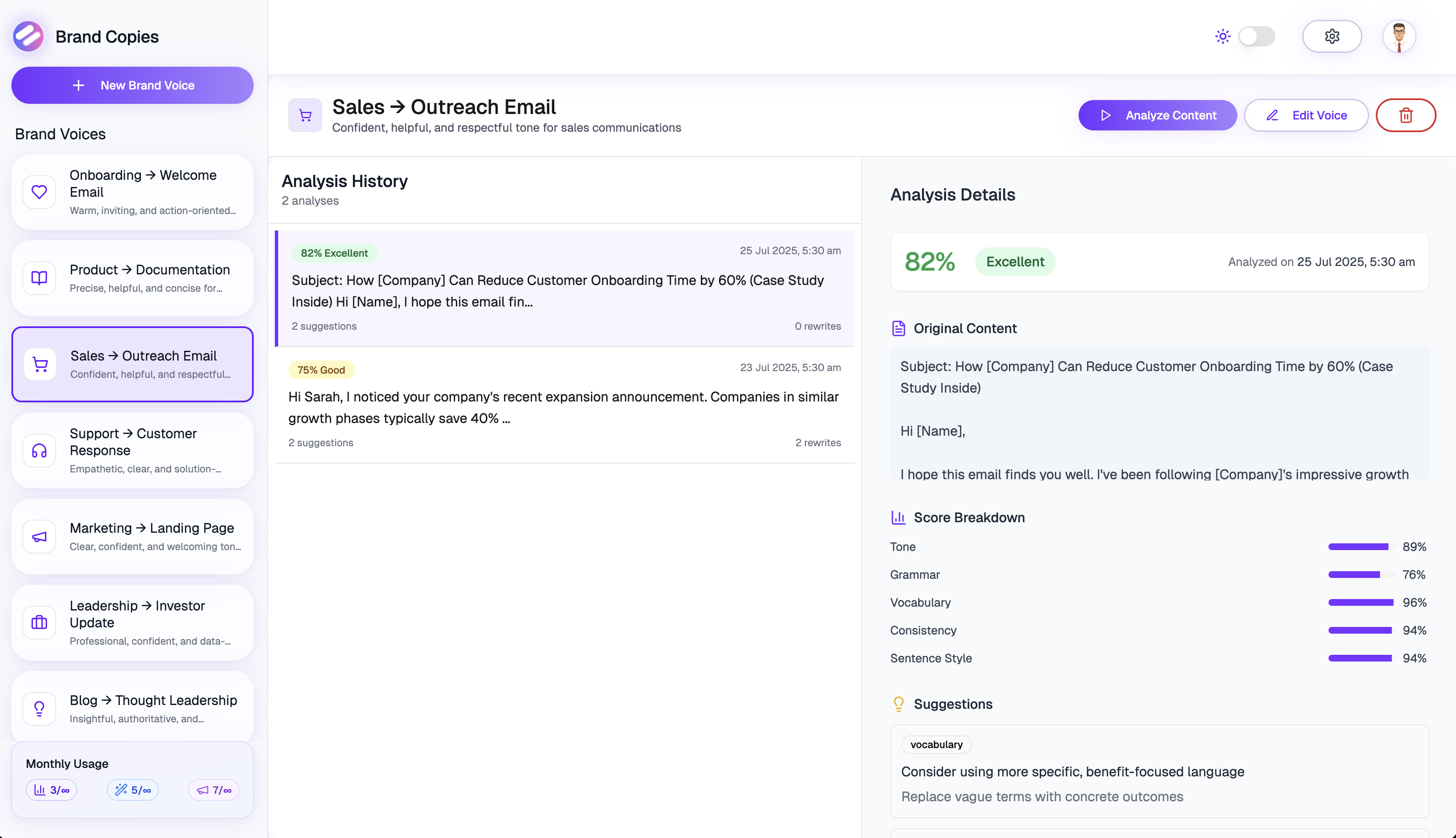Click the sun icon near the theme switch

coord(1223,36)
